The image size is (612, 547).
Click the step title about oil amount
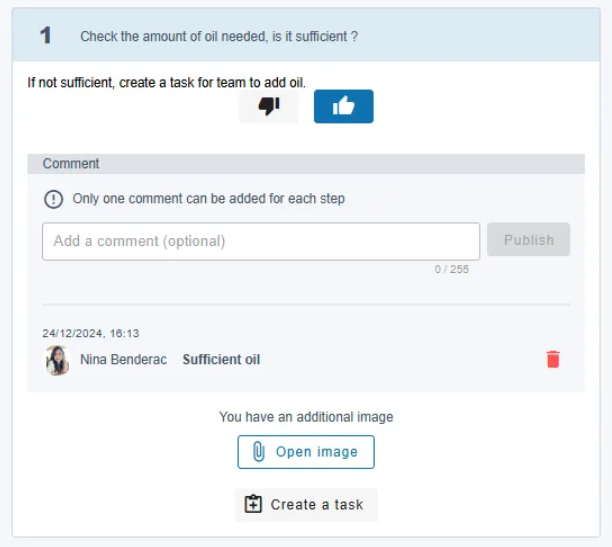click(x=219, y=36)
